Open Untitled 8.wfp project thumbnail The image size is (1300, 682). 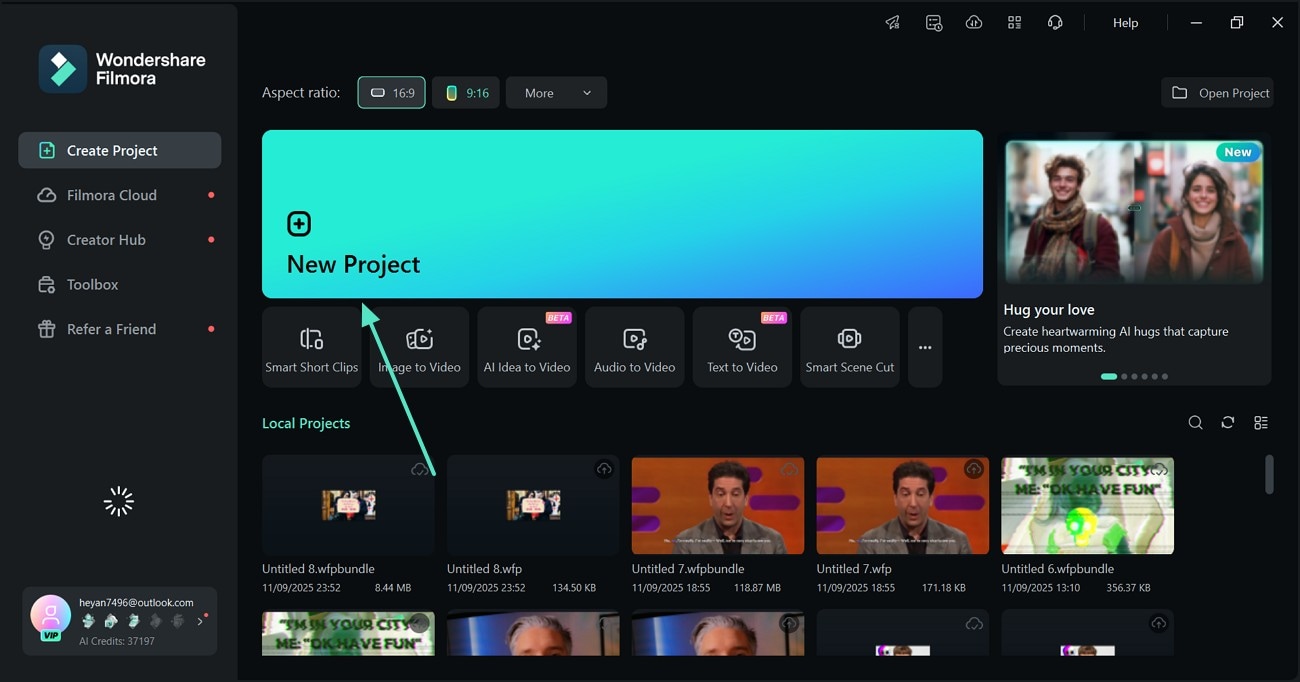[533, 505]
